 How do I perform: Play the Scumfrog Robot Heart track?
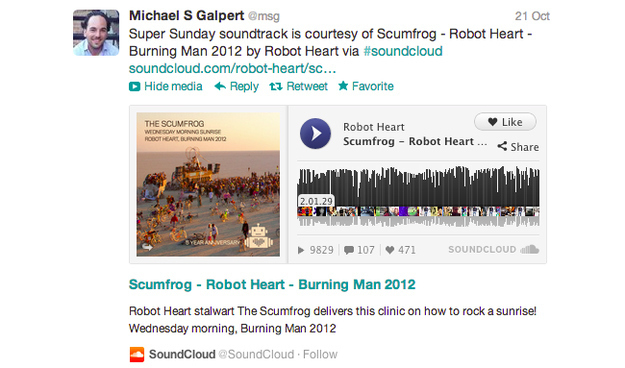(315, 134)
